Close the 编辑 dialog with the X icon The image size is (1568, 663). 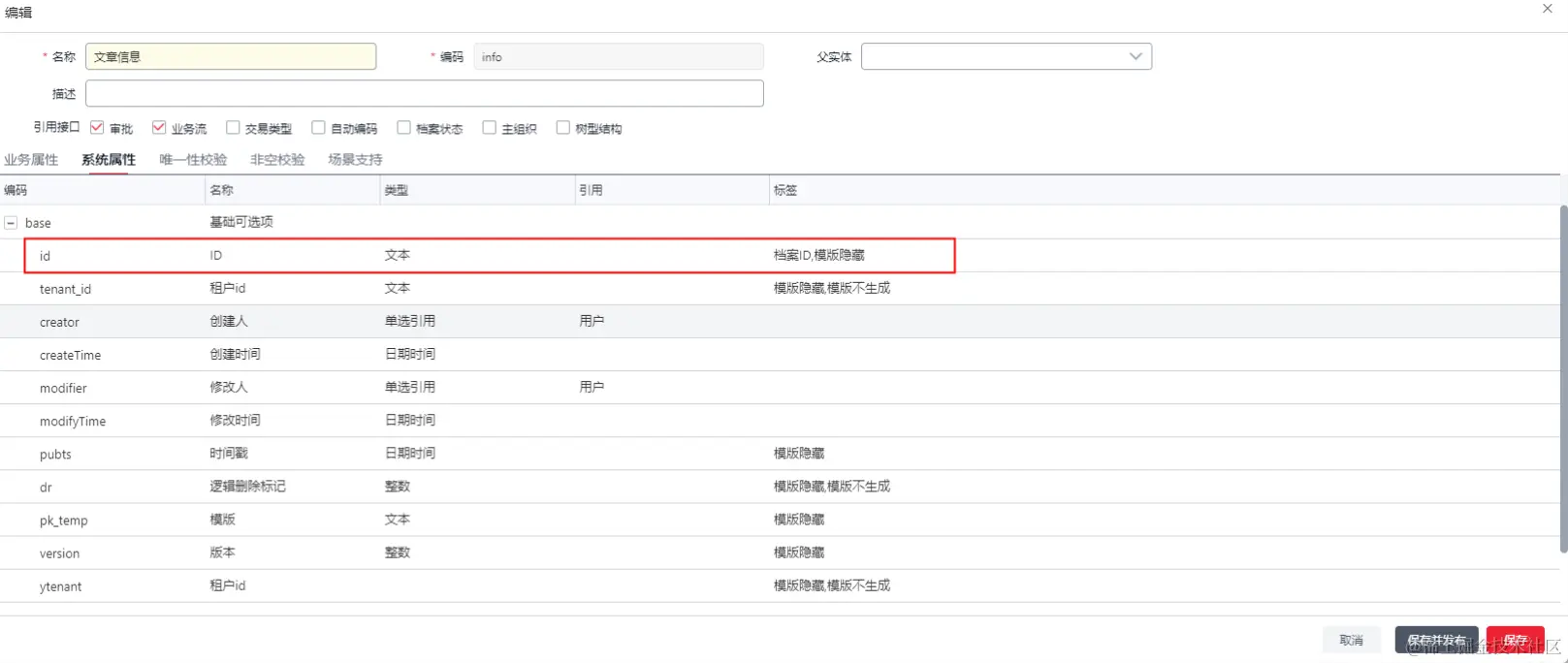coord(1547,9)
